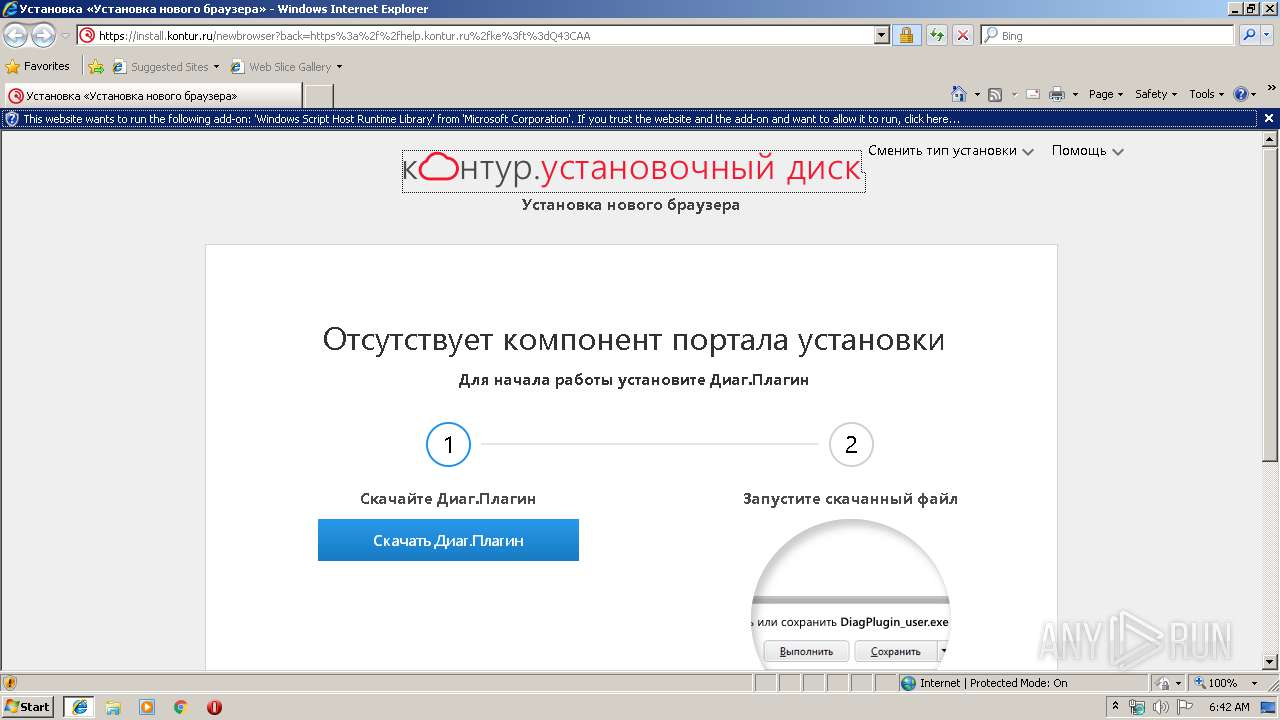Click the address bar URL field

[x=476, y=35]
